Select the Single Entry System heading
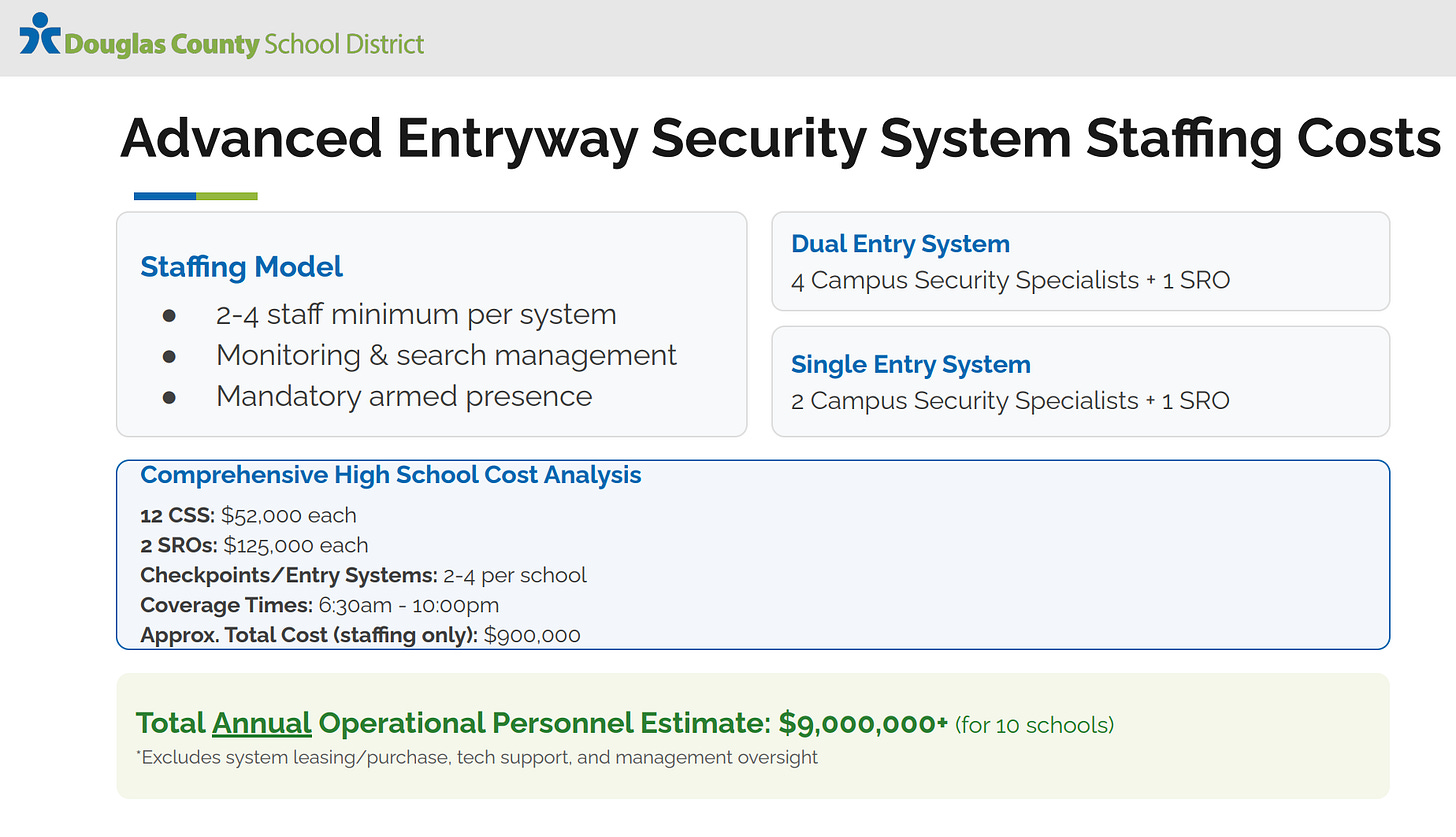This screenshot has width=1456, height=837. click(910, 365)
